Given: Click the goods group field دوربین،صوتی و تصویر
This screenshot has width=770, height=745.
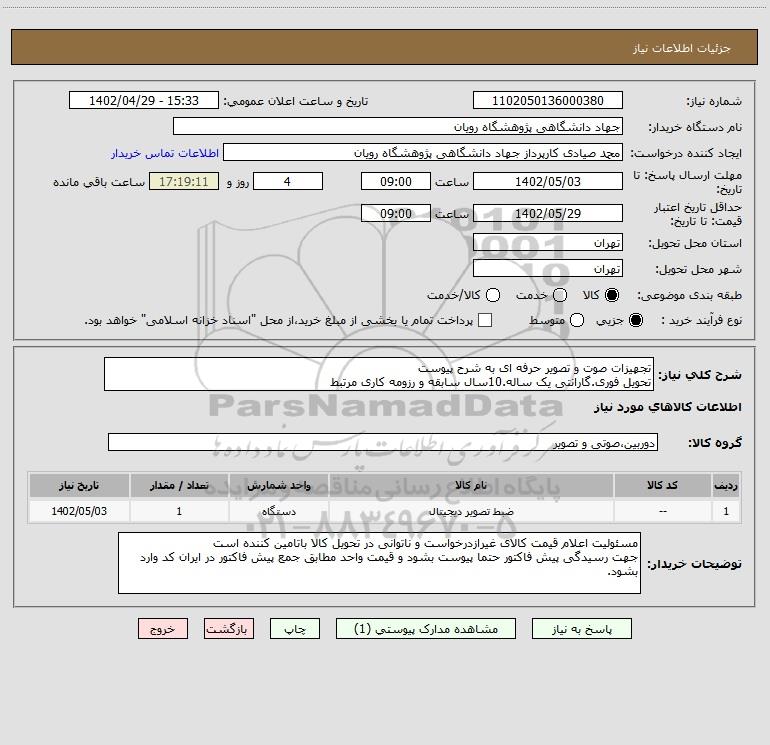Looking at the screenshot, I should [383, 442].
